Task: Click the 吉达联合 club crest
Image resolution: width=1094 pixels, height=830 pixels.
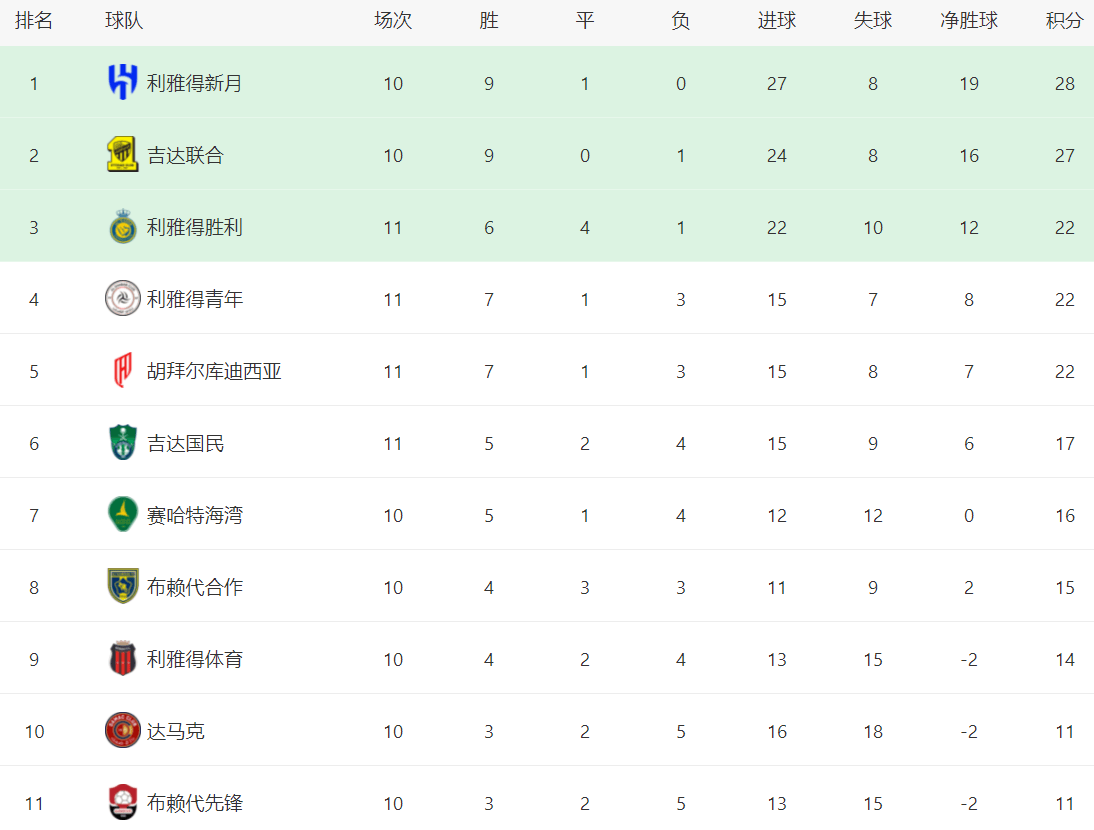Action: [x=123, y=155]
